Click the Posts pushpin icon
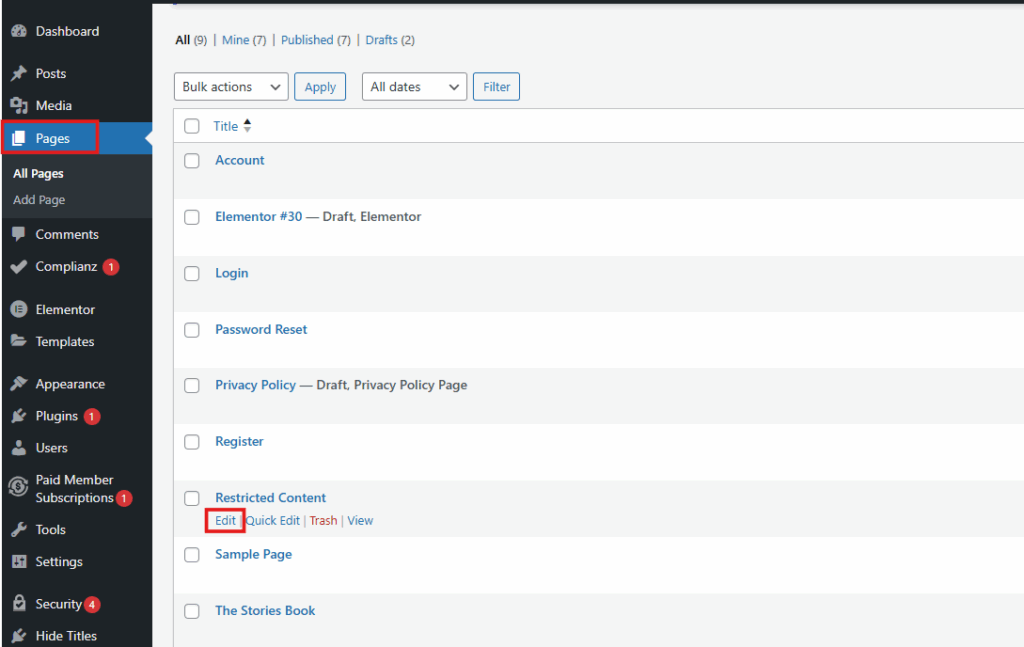This screenshot has width=1024, height=647. [x=18, y=74]
